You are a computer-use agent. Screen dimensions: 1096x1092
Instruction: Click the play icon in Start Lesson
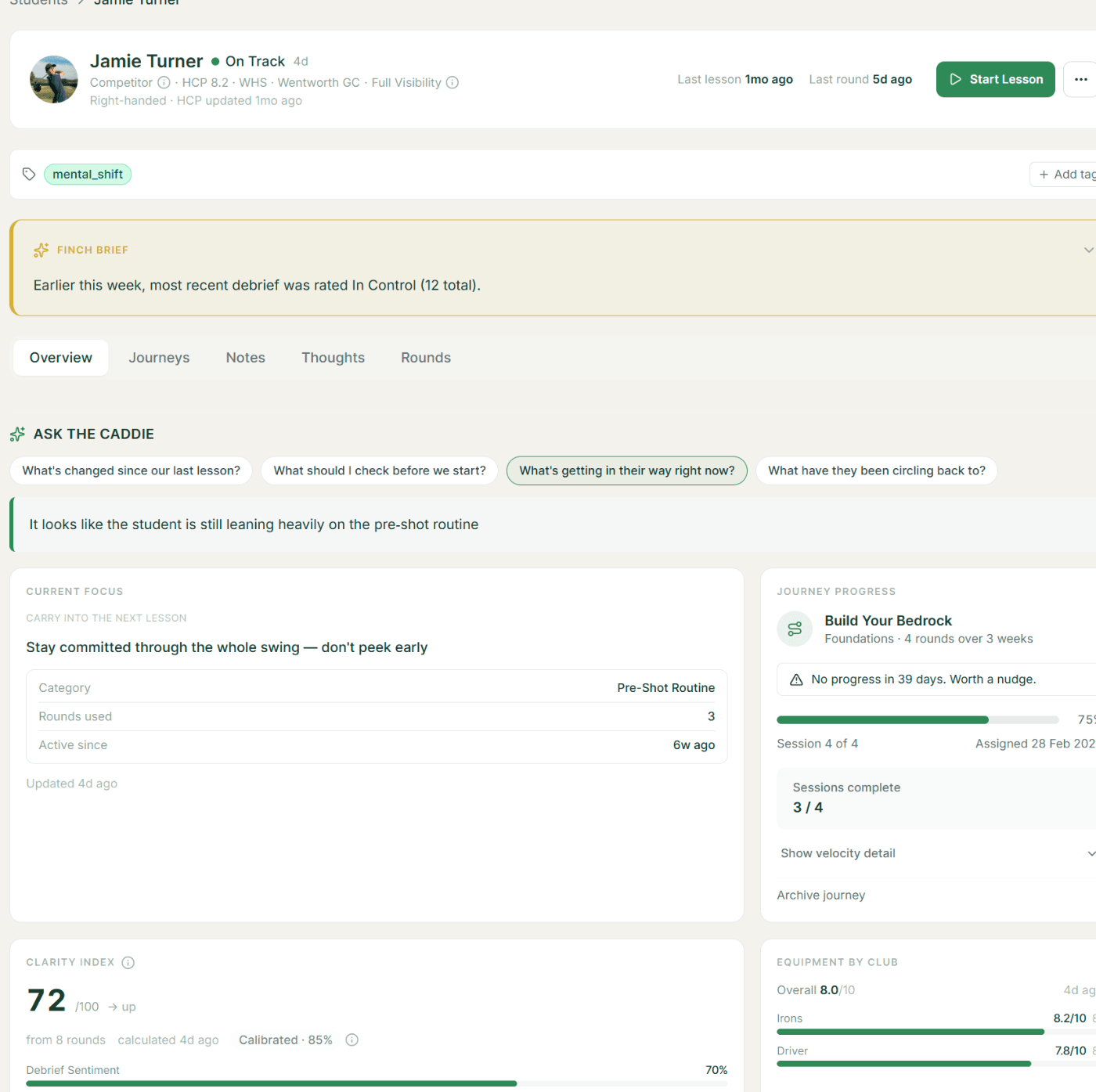[955, 79]
